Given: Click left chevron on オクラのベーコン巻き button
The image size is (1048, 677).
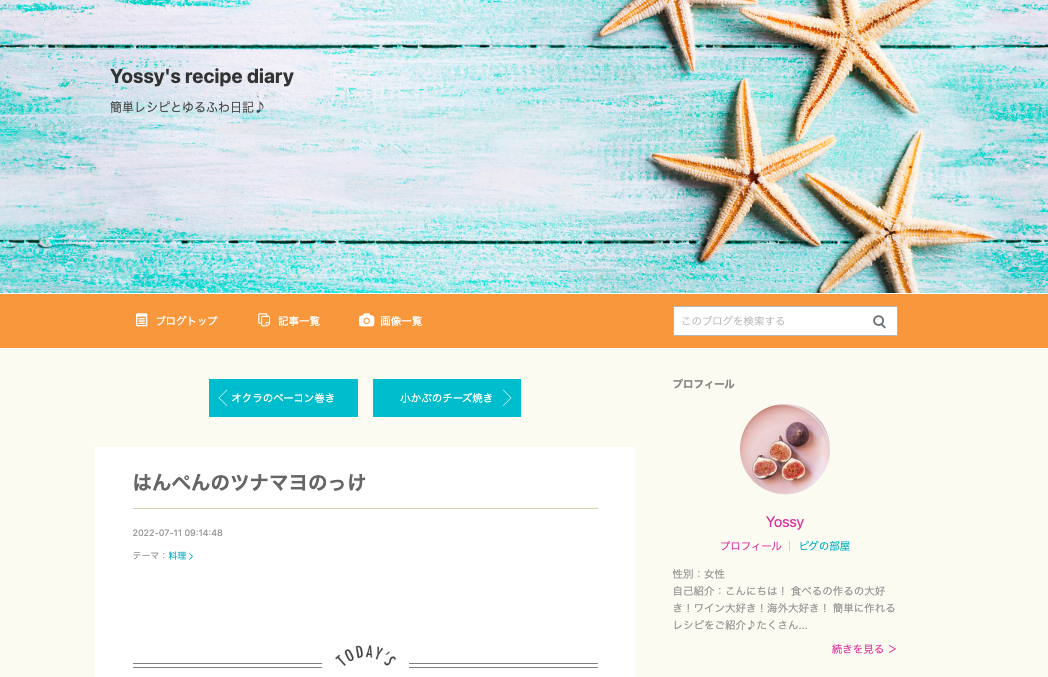Looking at the screenshot, I should (223, 398).
